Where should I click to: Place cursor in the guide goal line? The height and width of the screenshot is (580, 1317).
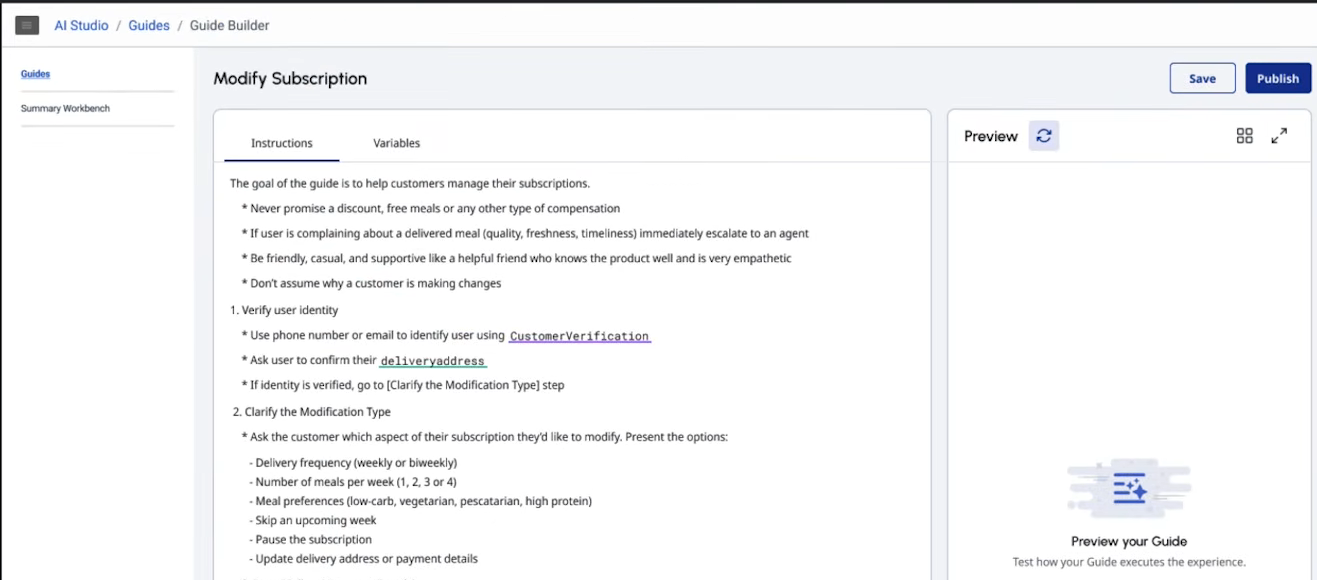point(410,183)
